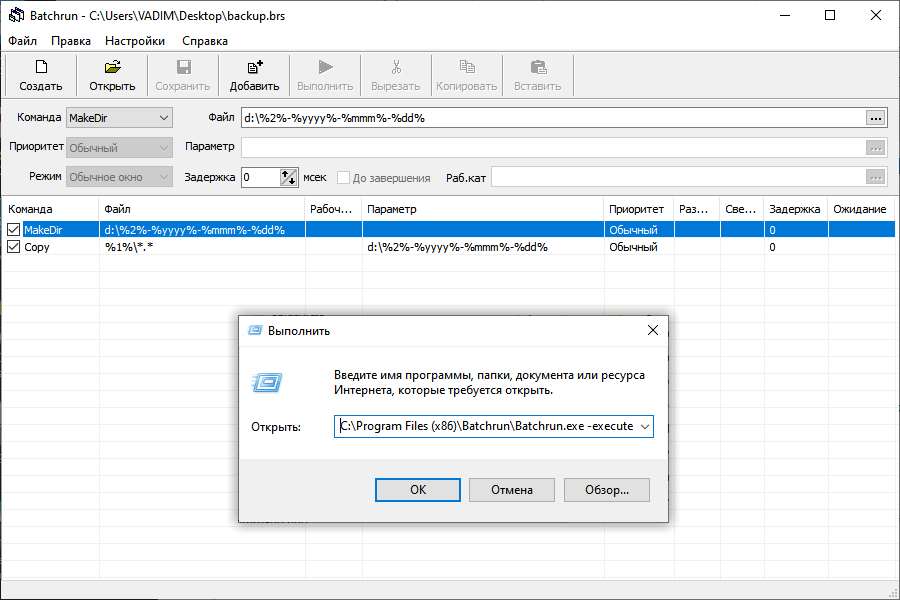Click the Раб.кат input field
Viewport: 900px width, 600px height.
point(678,177)
